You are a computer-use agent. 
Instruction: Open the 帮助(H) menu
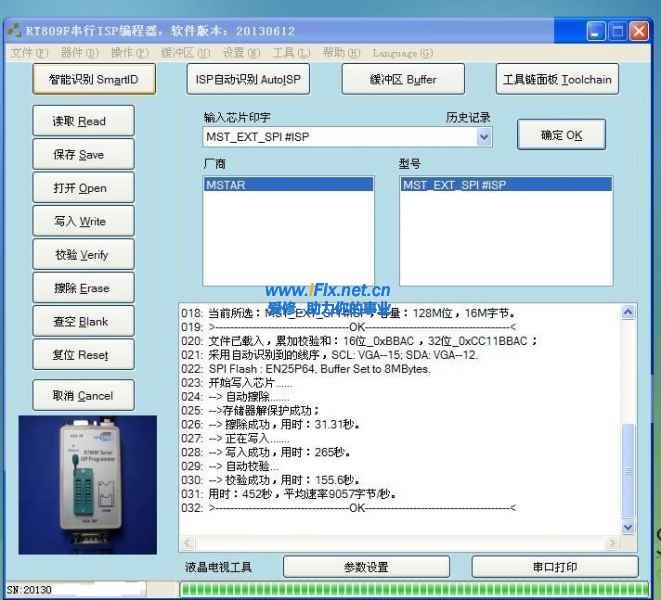click(341, 53)
